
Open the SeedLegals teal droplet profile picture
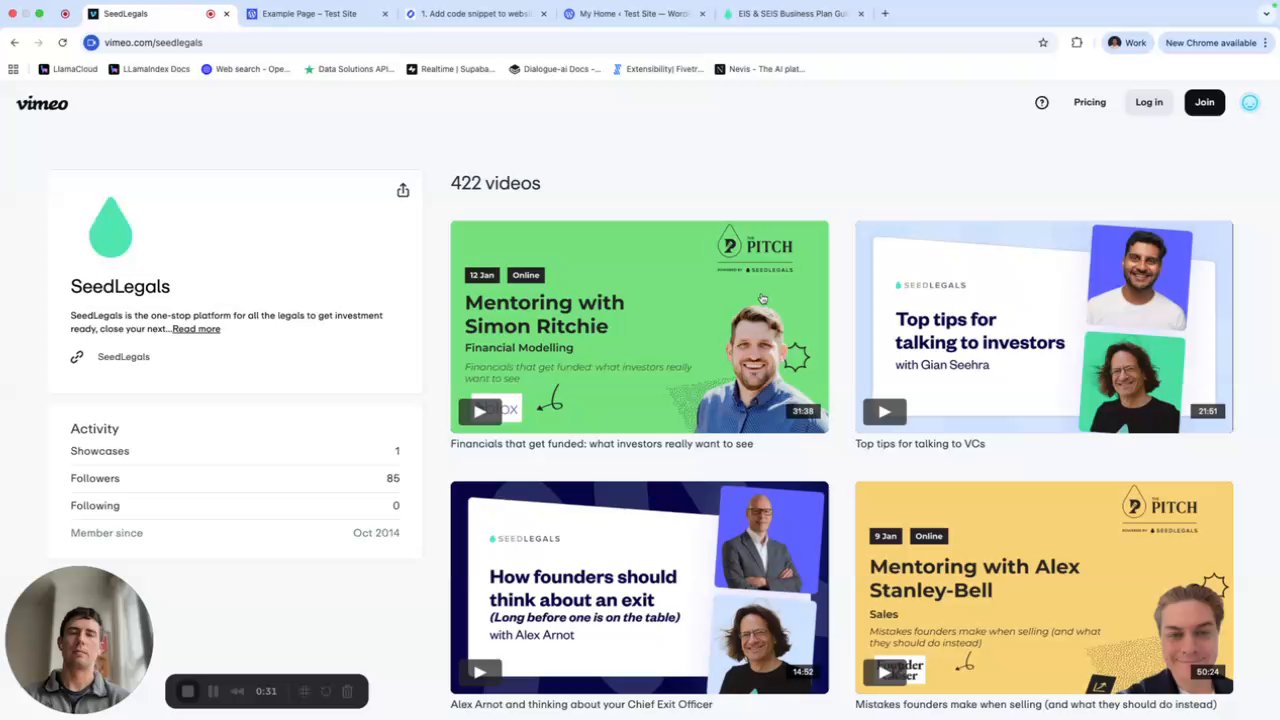(x=110, y=227)
